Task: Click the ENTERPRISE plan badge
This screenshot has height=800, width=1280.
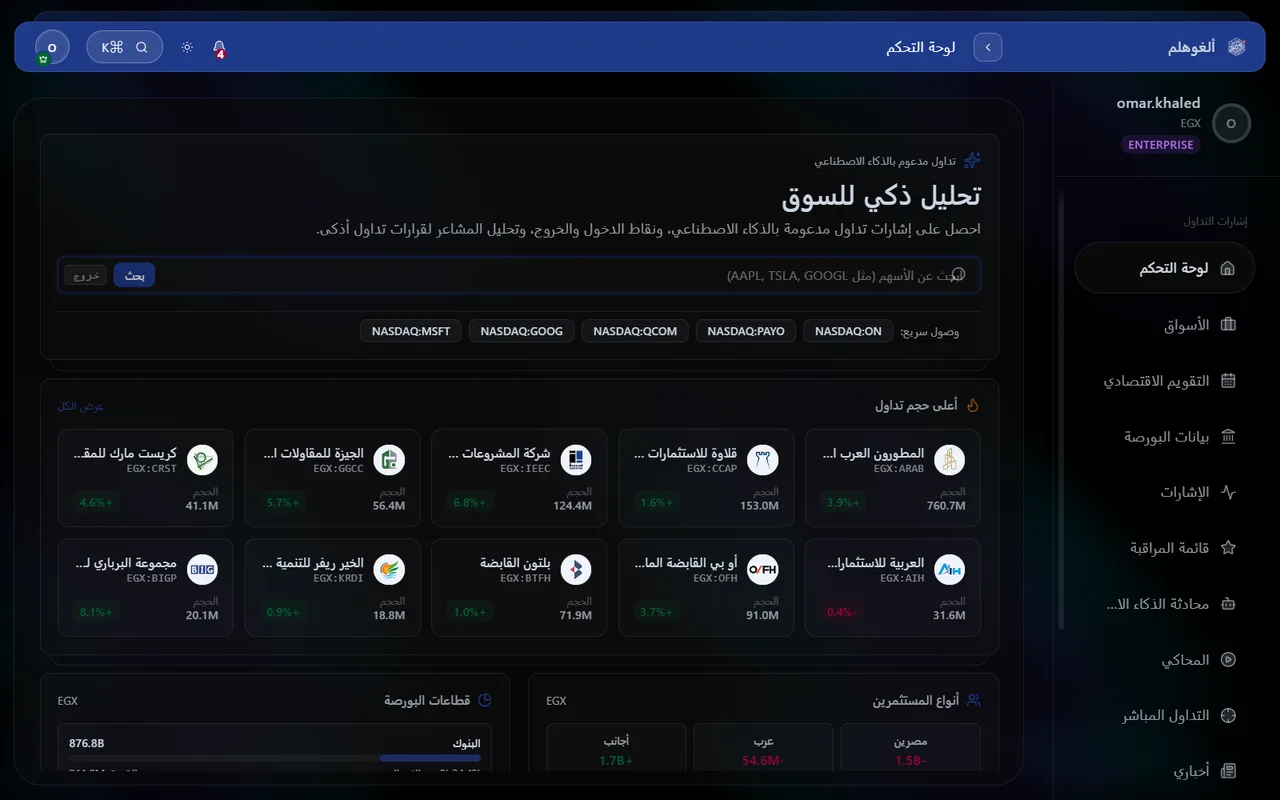Action: (1161, 145)
